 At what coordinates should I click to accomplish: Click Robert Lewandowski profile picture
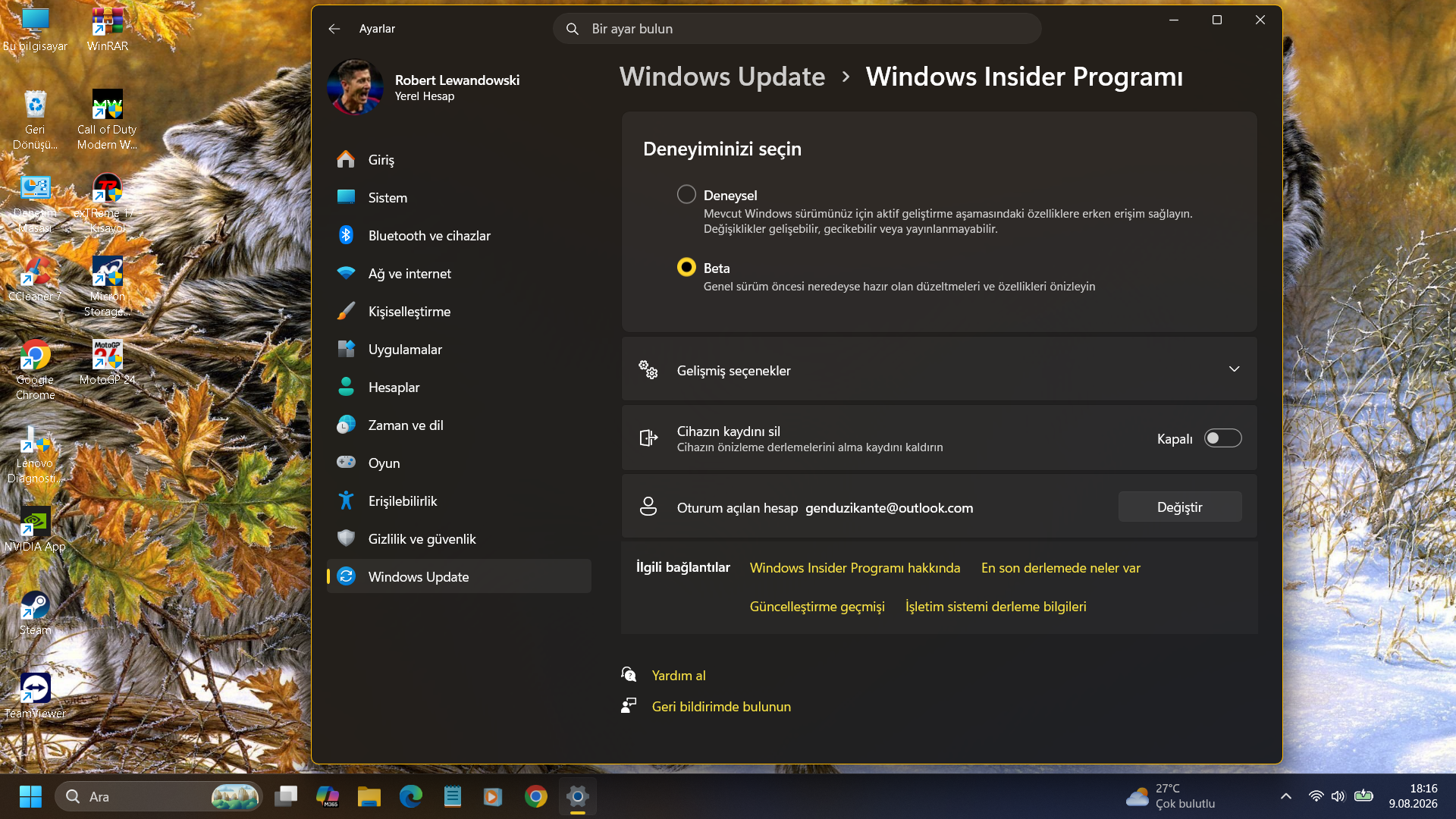coord(355,87)
